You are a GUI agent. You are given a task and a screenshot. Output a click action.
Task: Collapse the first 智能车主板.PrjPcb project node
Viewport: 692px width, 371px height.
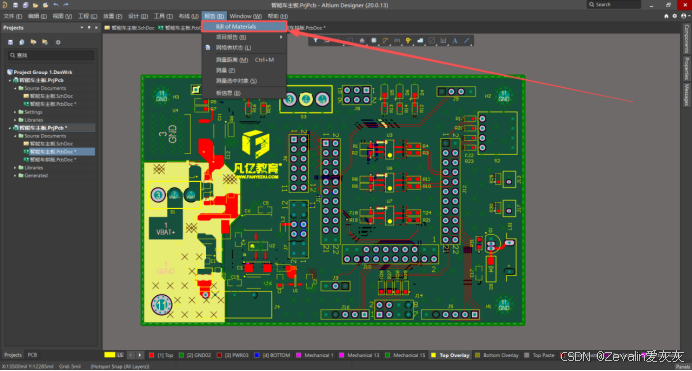click(x=10, y=80)
